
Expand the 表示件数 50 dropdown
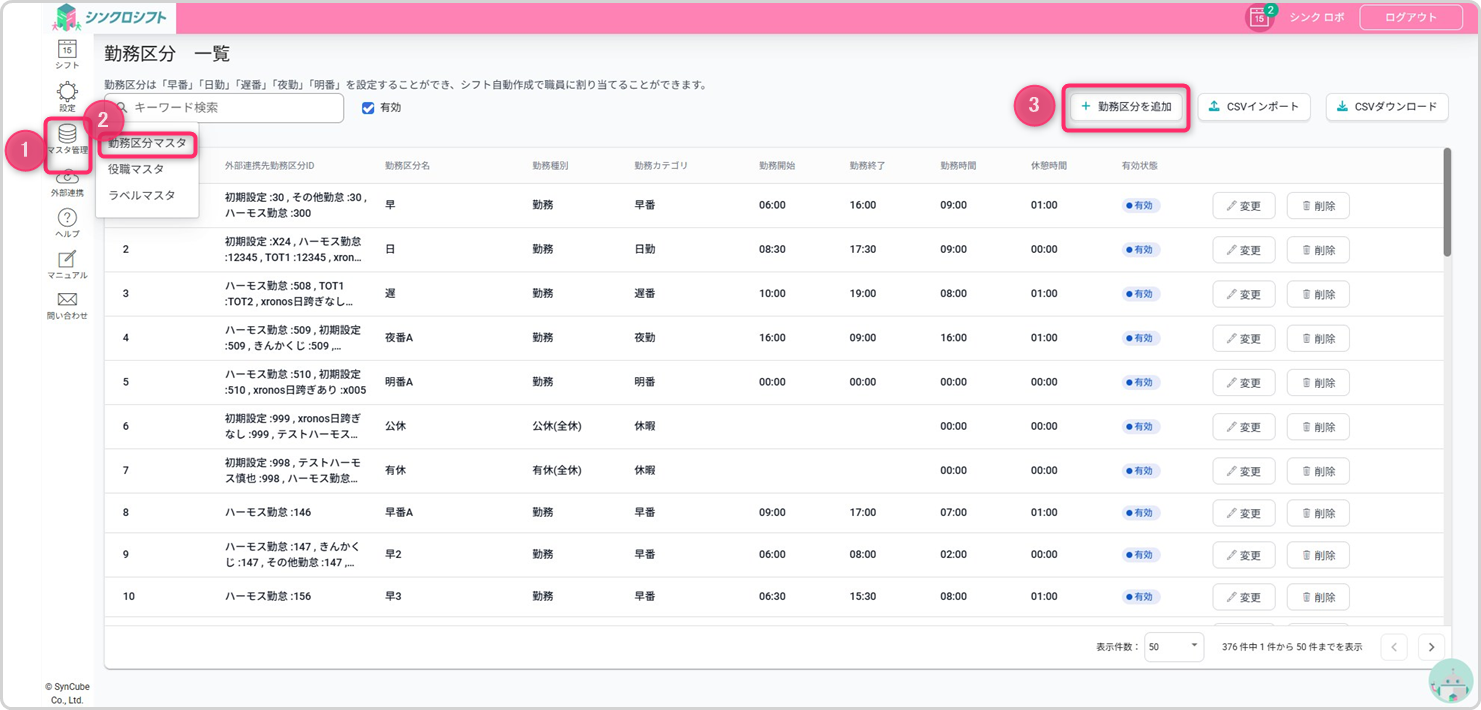1174,647
